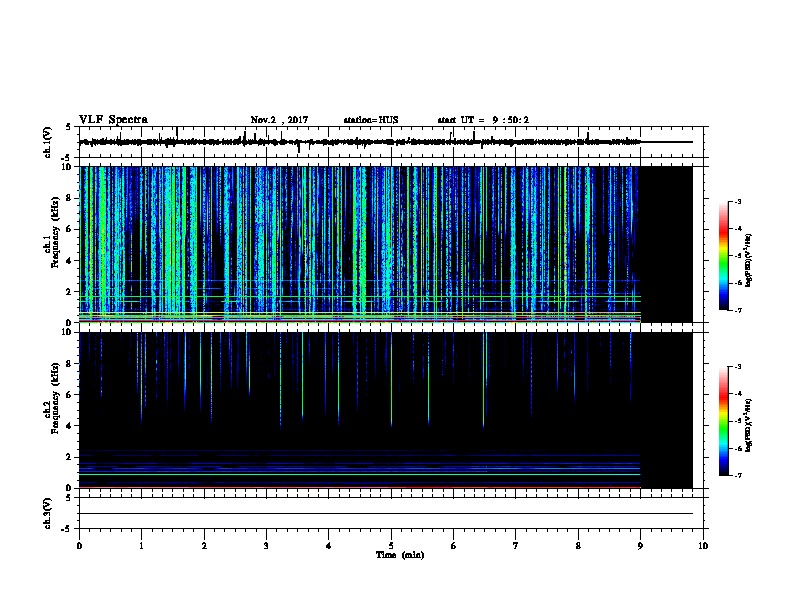Image resolution: width=792 pixels, height=612 pixels.
Task: Click the "ch.3(V)" axis label
Action: tap(48, 513)
